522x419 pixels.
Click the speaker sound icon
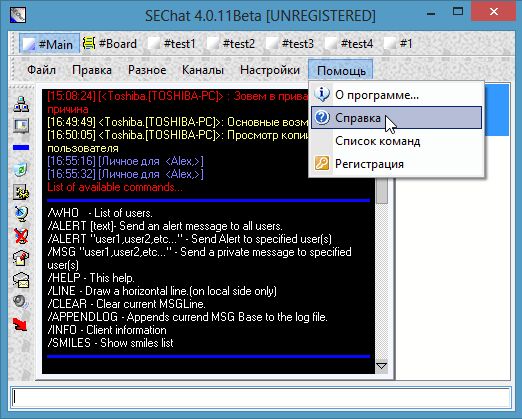click(21, 302)
